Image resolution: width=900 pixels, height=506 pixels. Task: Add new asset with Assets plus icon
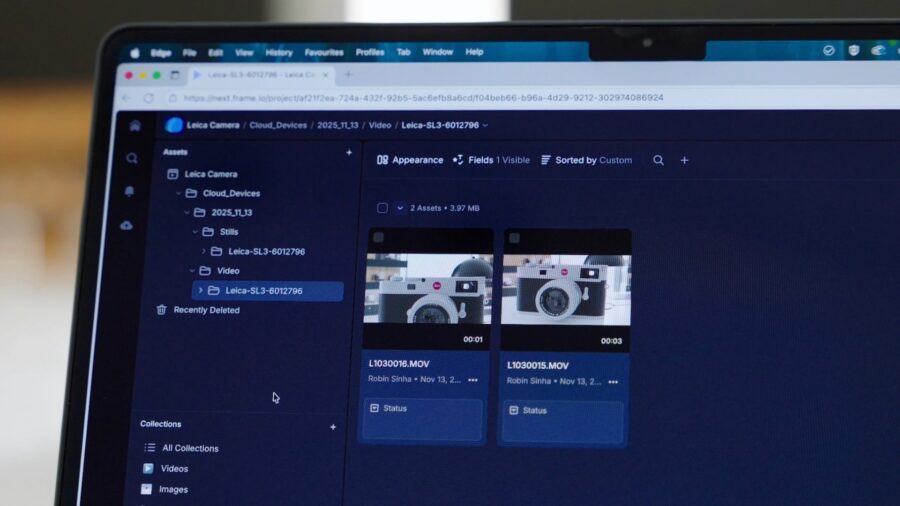point(349,153)
